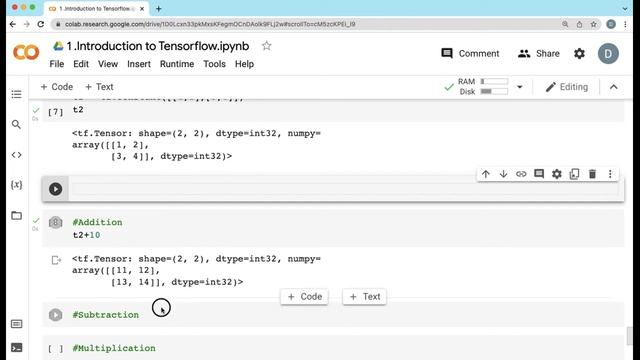Clear the output of the Addition cell
The height and width of the screenshot is (360, 640).
click(x=56, y=260)
